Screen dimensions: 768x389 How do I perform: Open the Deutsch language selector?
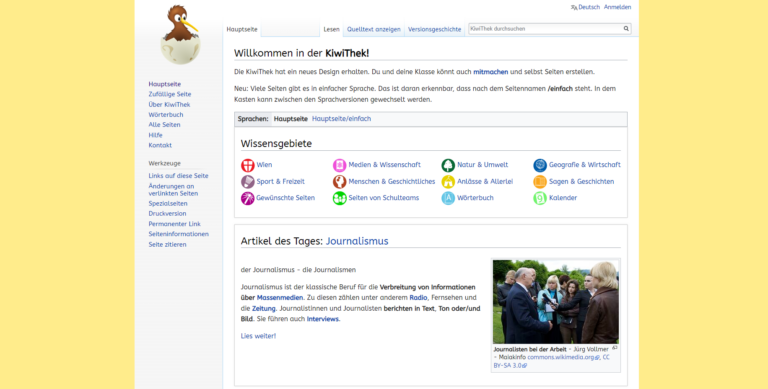(585, 7)
